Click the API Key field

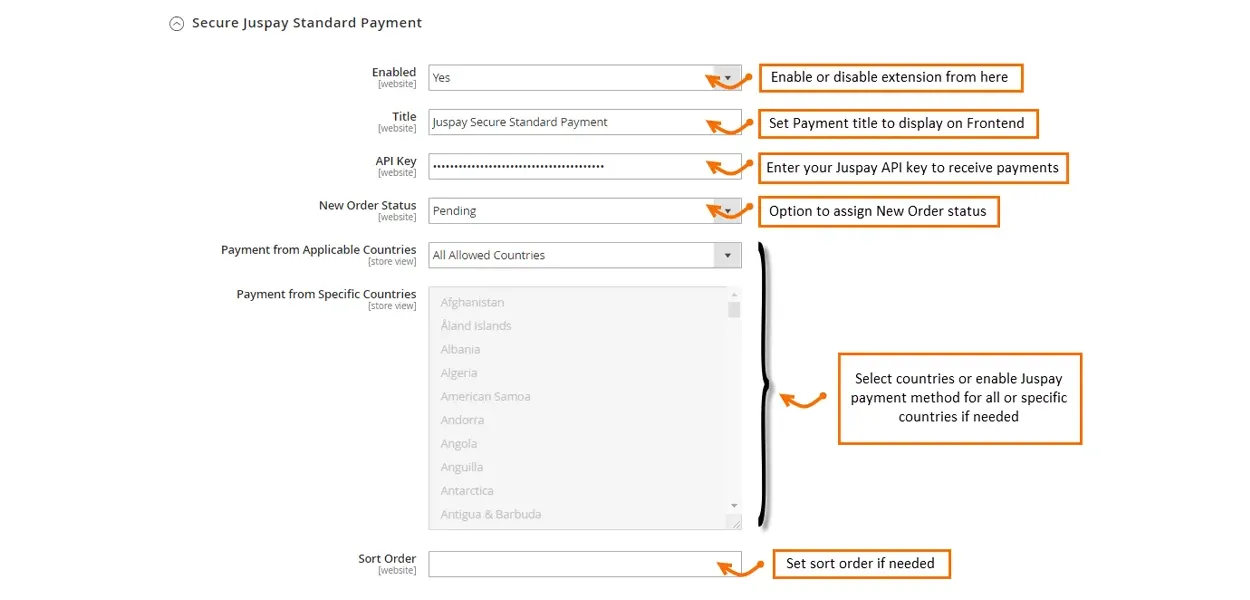pyautogui.click(x=584, y=166)
